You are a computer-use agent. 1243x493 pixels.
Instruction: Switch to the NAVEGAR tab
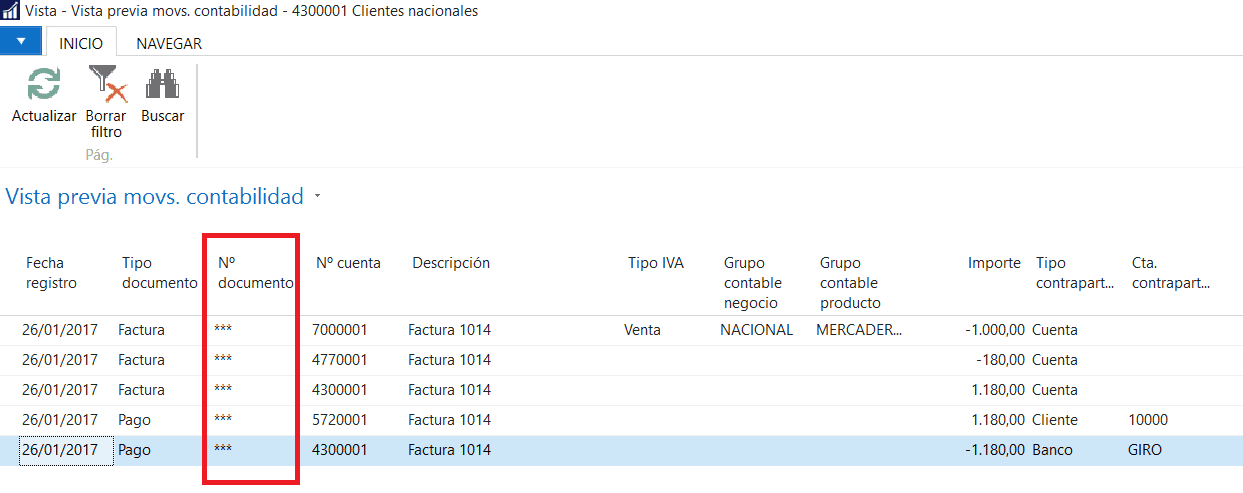(x=169, y=43)
